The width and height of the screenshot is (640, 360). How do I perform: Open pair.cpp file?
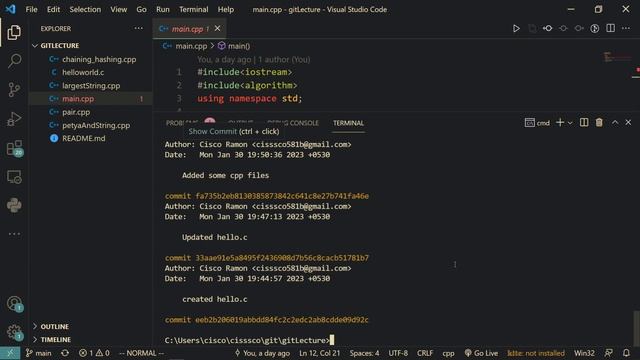(76, 112)
